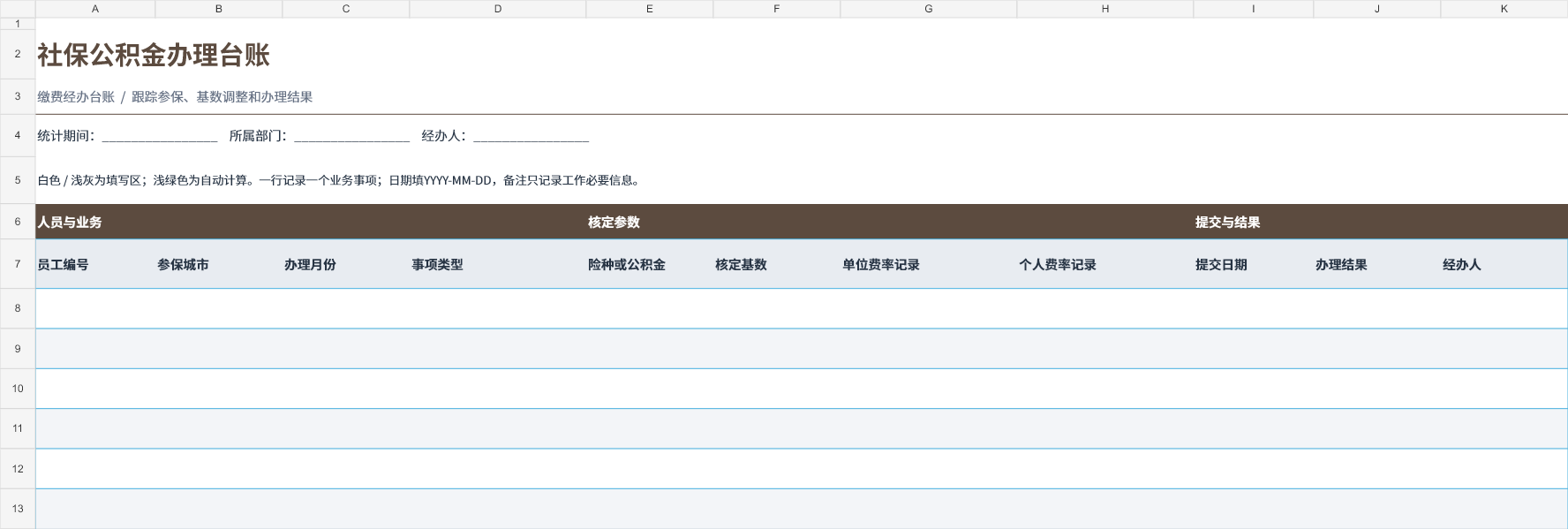Select column I header
The height and width of the screenshot is (529, 1568).
click(1254, 9)
